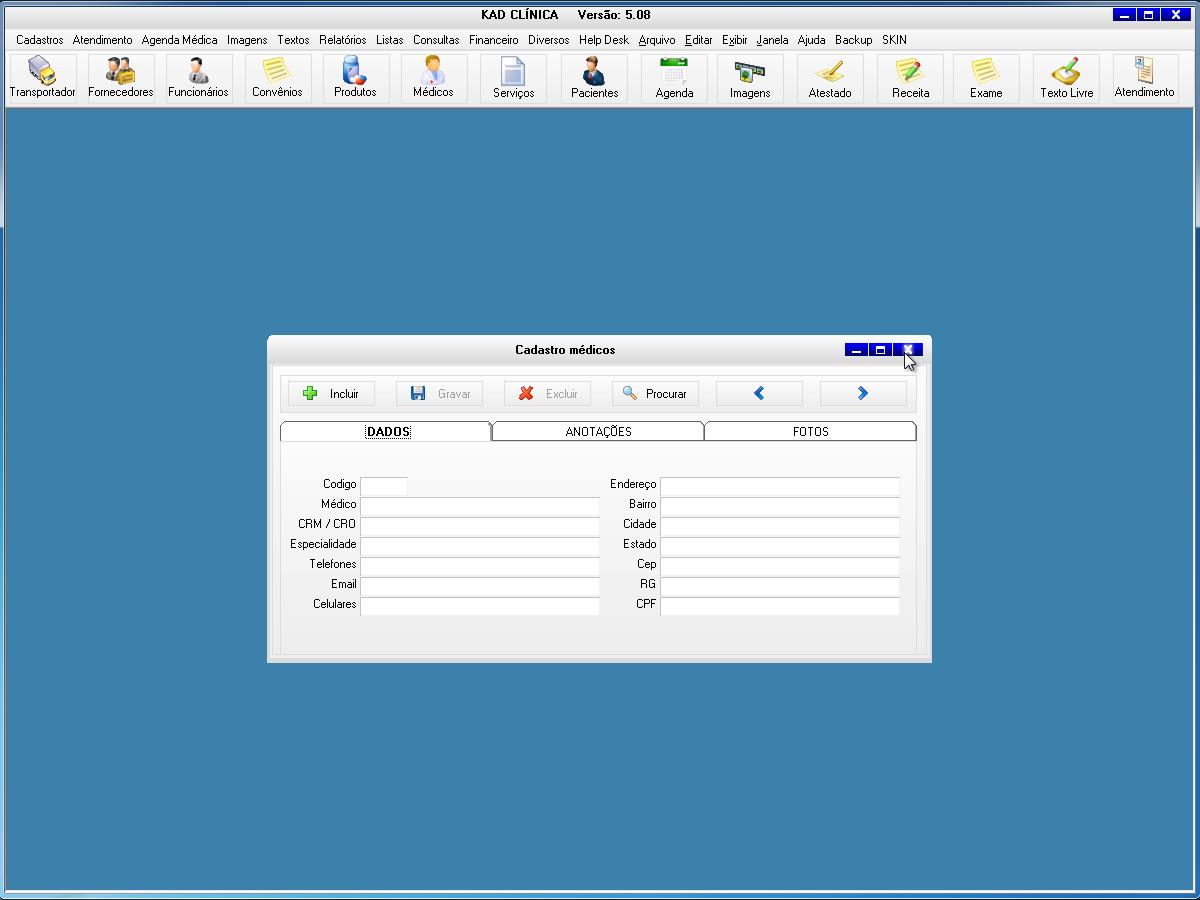Screen dimensions: 1200x900
Task: Open the Convênios toolbar icon
Action: click(x=277, y=78)
